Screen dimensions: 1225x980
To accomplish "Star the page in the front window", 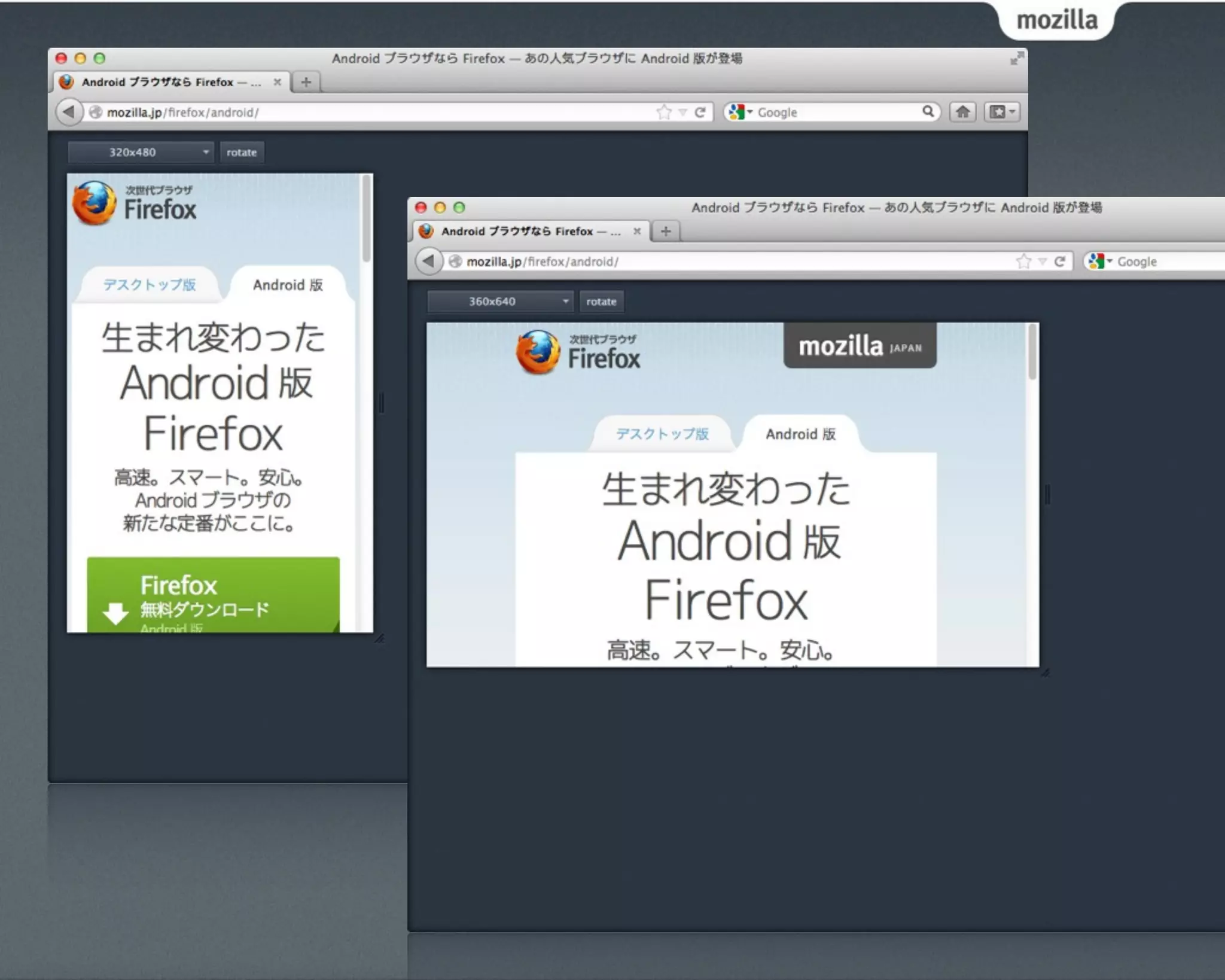I will (x=1023, y=261).
